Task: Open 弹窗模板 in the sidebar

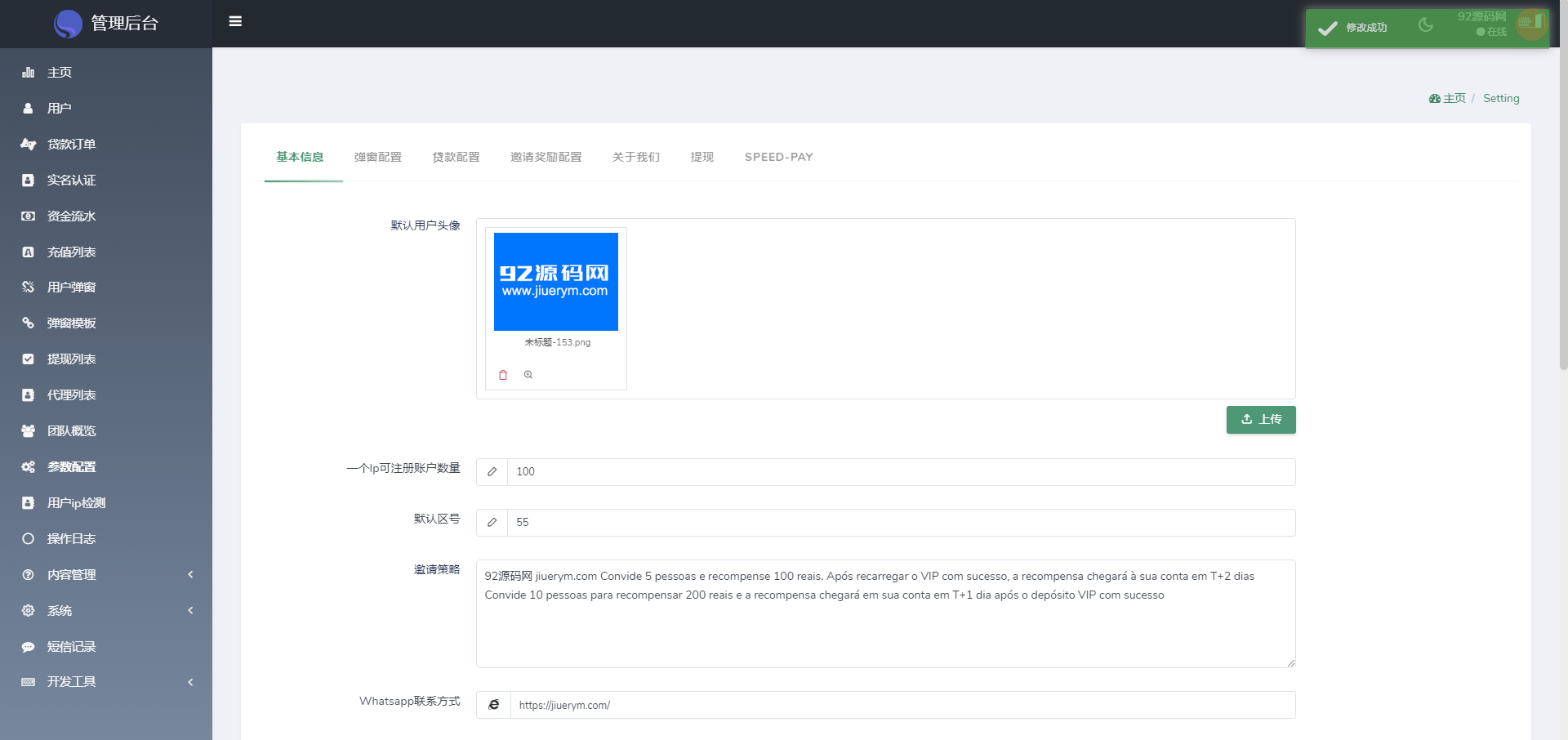Action: pos(106,323)
